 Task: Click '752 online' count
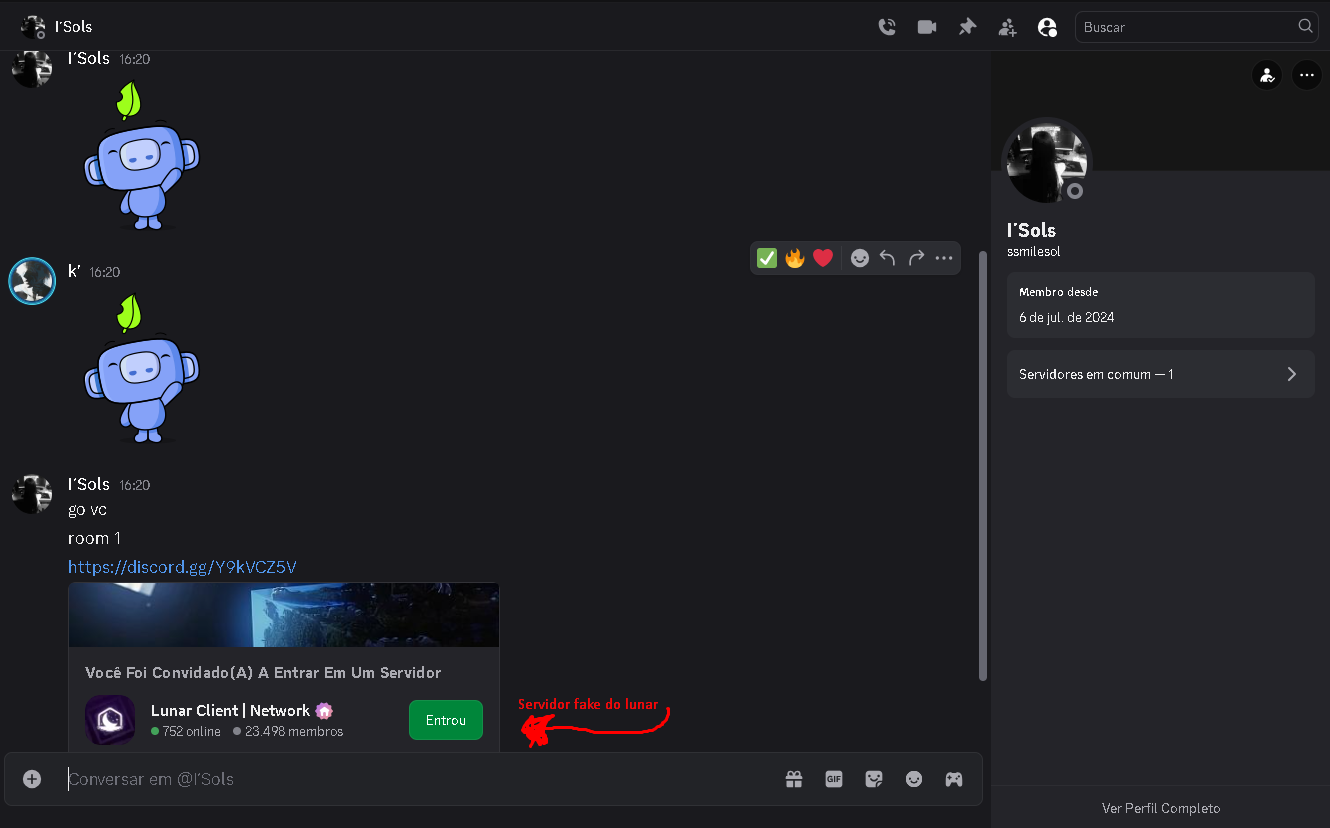[x=190, y=731]
